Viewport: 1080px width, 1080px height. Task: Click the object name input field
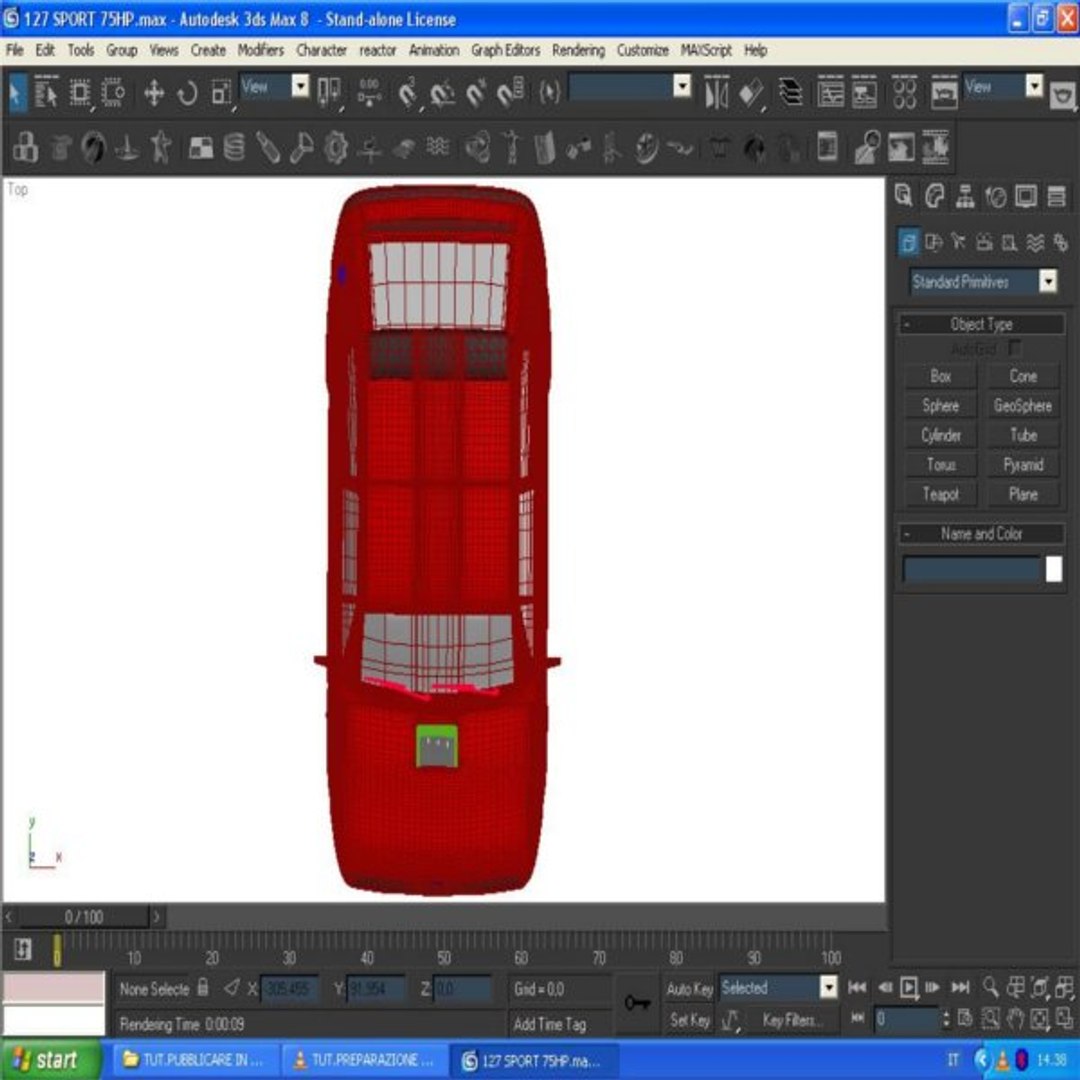click(x=971, y=570)
